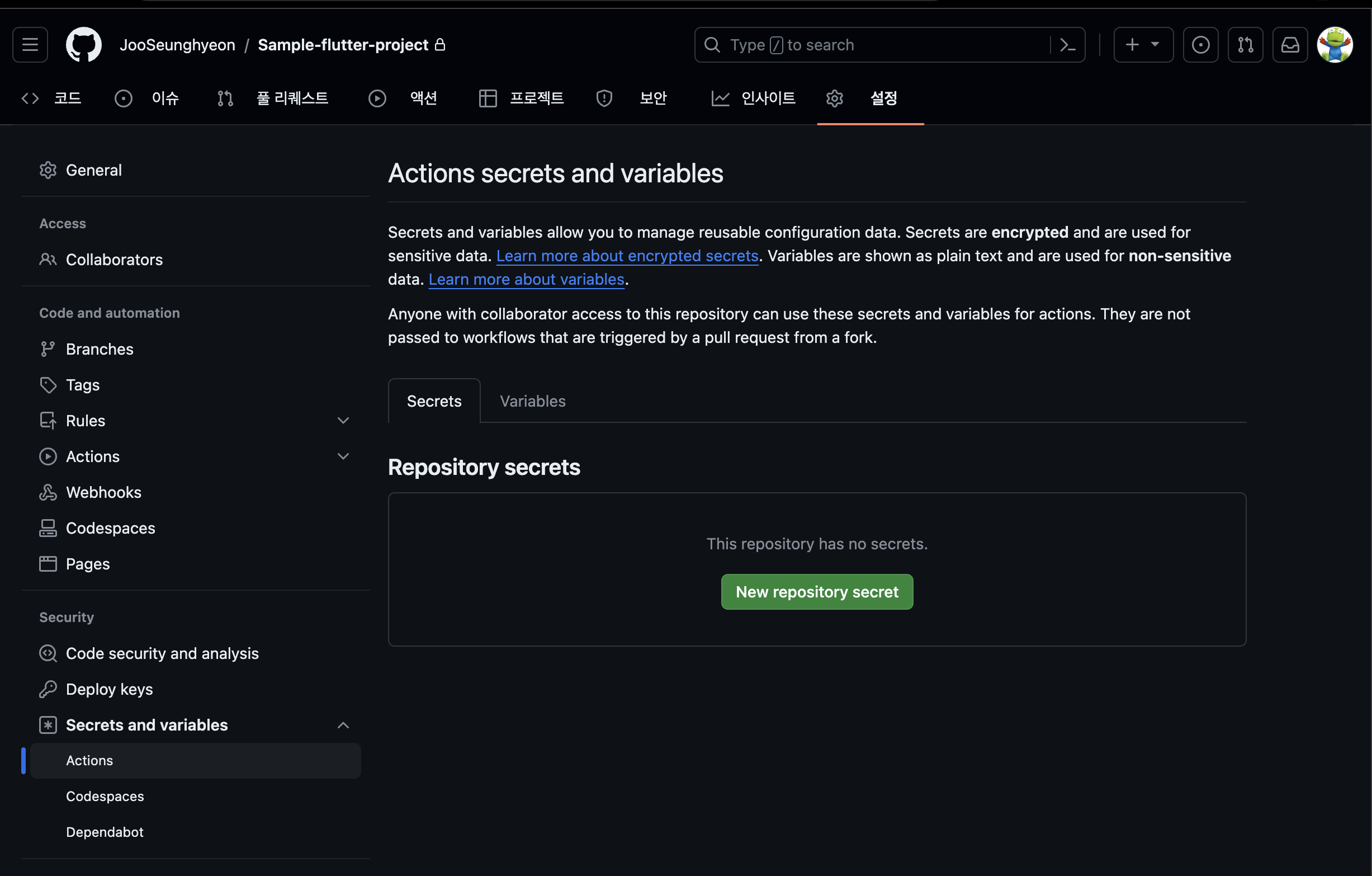Open pull requests icon in header

[x=1245, y=44]
